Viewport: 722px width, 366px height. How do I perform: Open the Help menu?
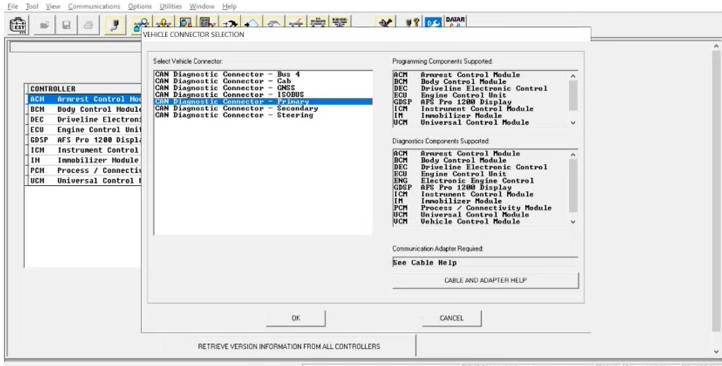click(x=229, y=6)
